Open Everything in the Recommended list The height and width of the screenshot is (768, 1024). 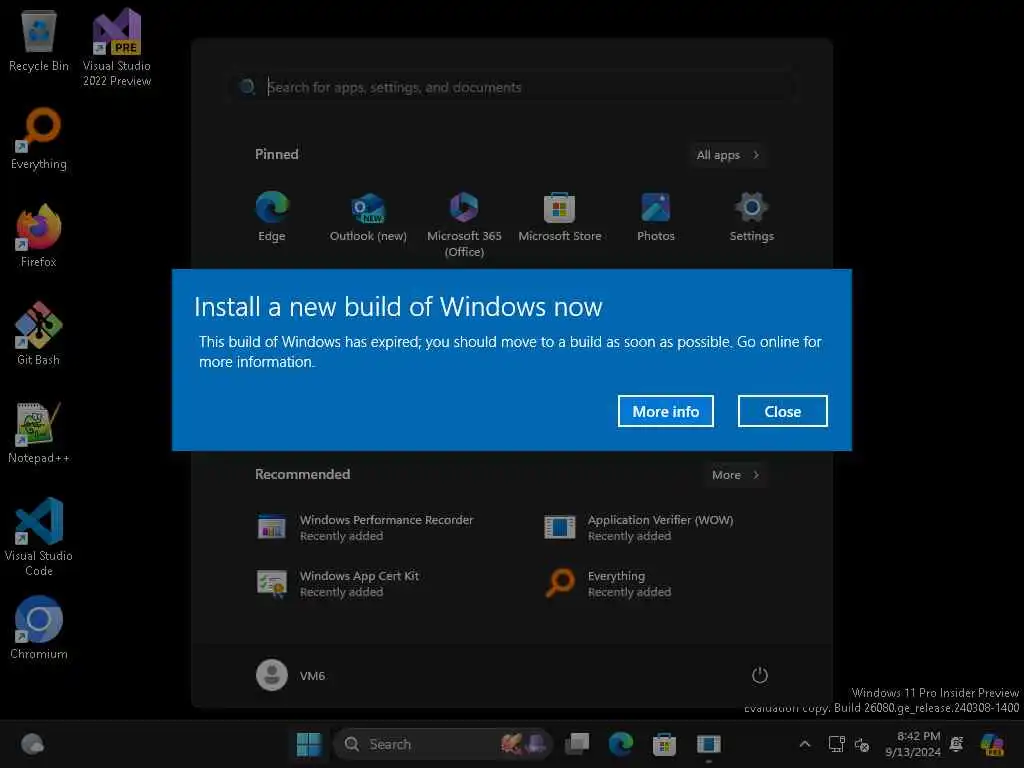(609, 584)
